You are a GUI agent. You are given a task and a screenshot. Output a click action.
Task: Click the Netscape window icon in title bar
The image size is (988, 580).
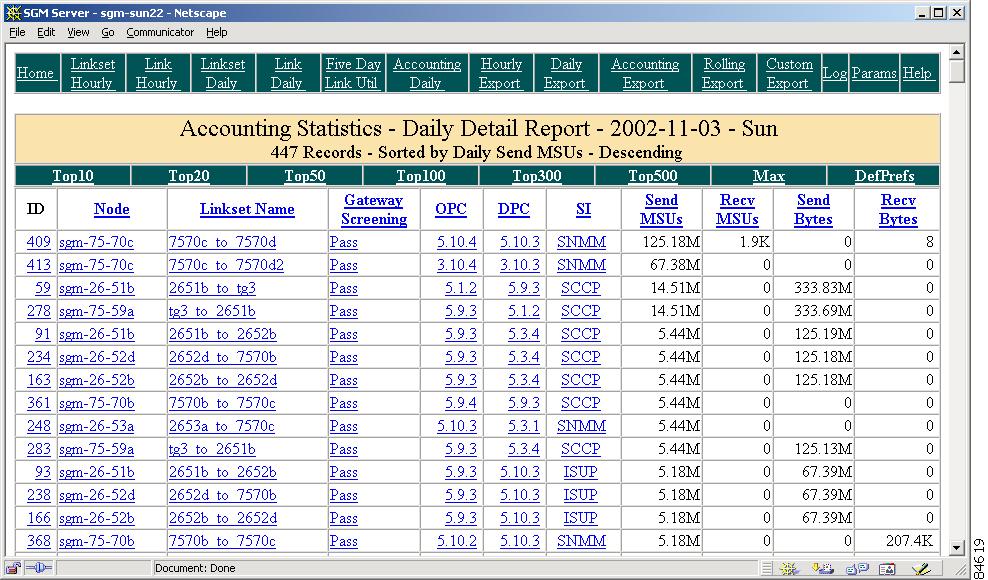coord(13,13)
